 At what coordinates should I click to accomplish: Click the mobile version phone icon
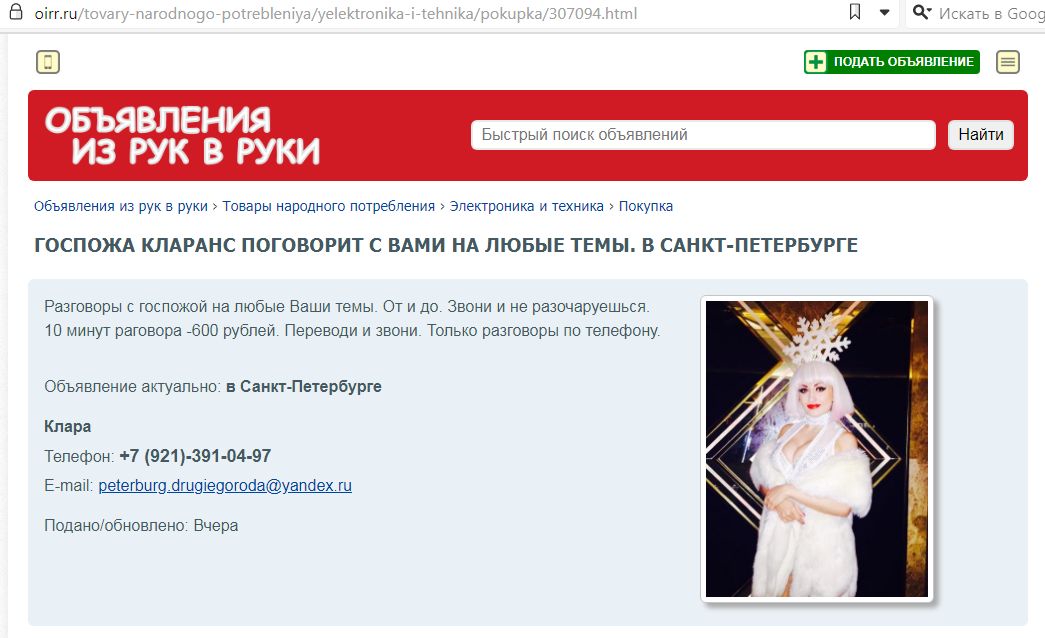click(x=48, y=62)
